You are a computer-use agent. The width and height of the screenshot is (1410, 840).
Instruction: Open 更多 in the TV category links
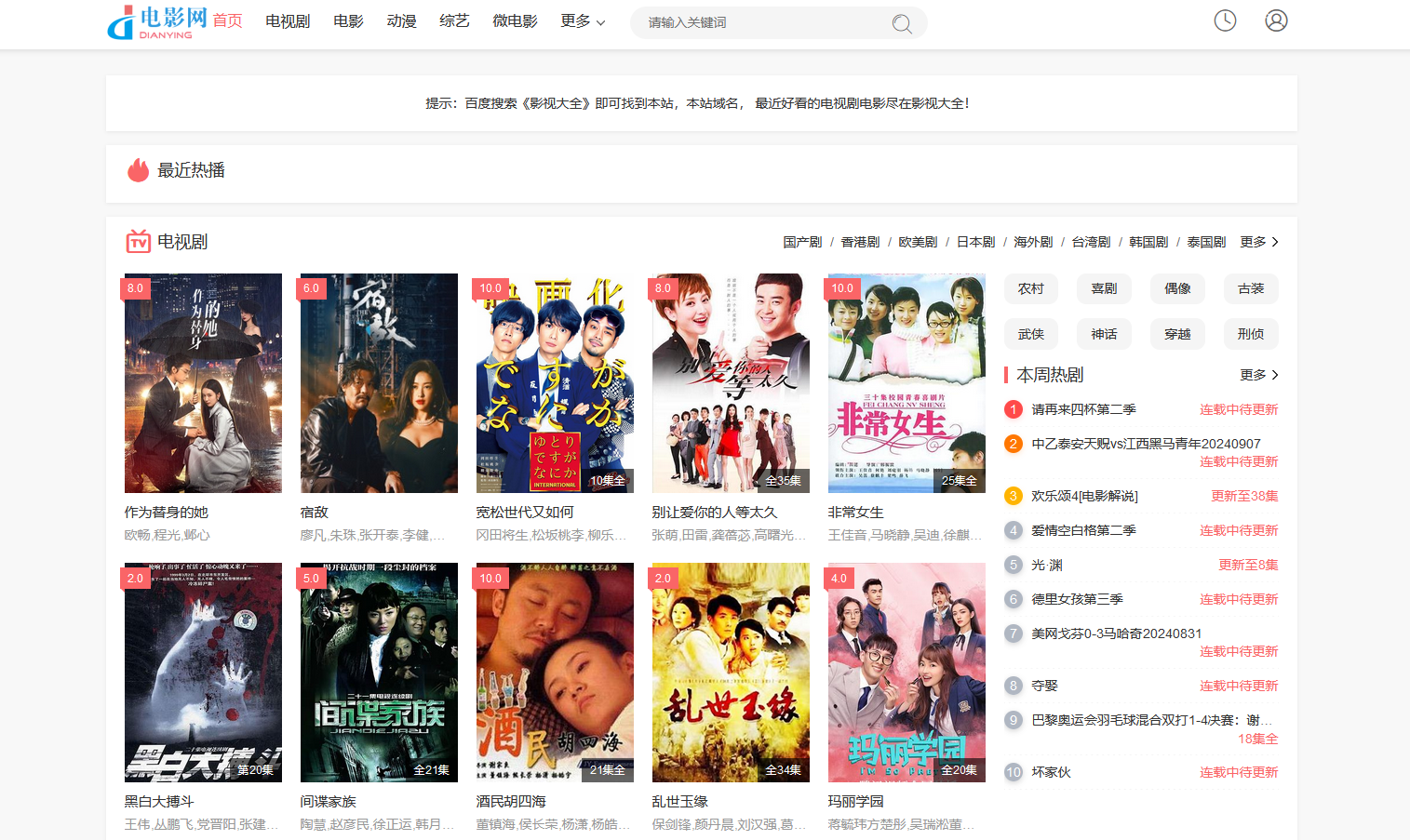pos(1259,242)
